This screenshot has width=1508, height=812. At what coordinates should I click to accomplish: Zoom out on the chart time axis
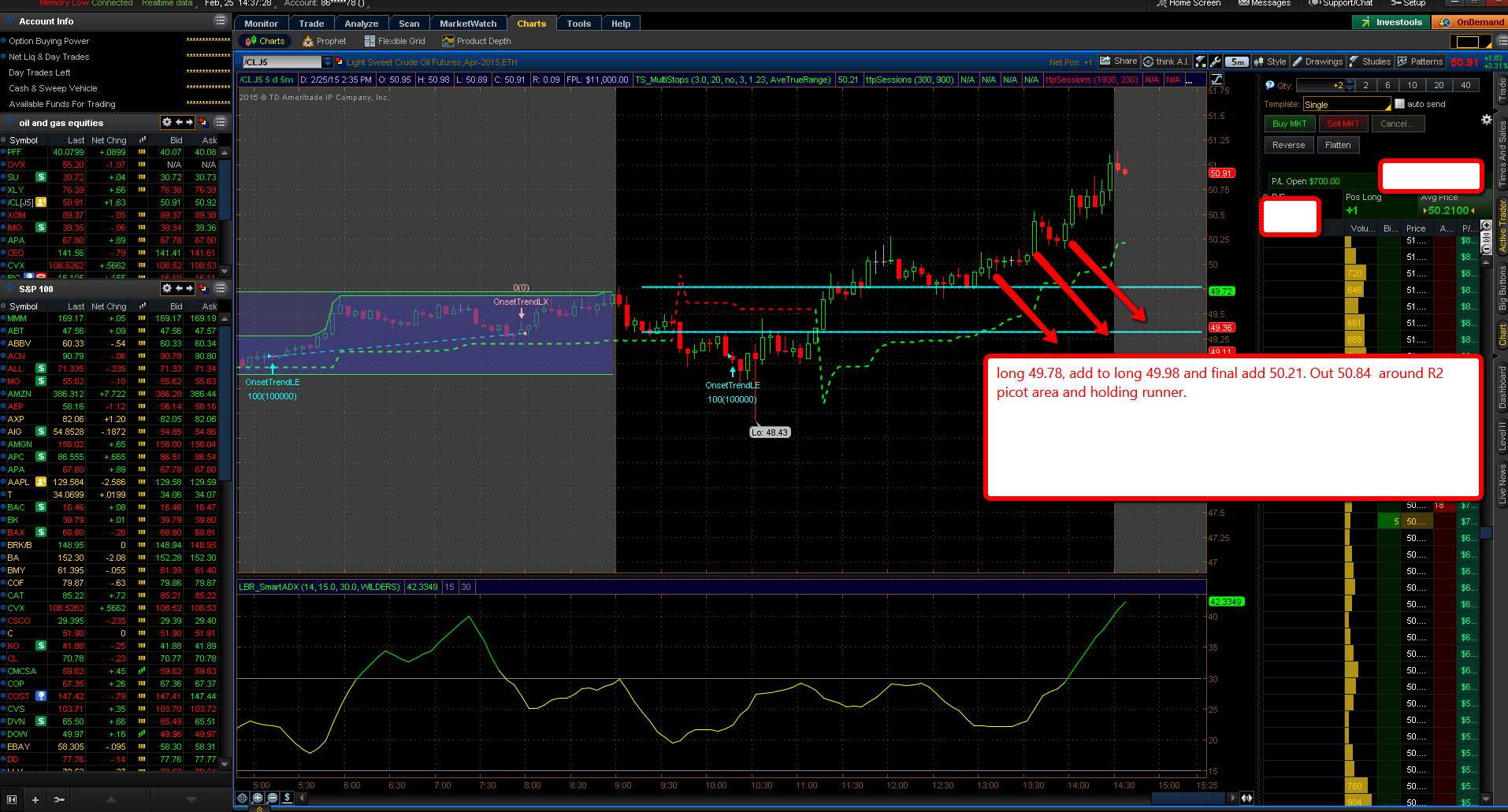(x=273, y=798)
